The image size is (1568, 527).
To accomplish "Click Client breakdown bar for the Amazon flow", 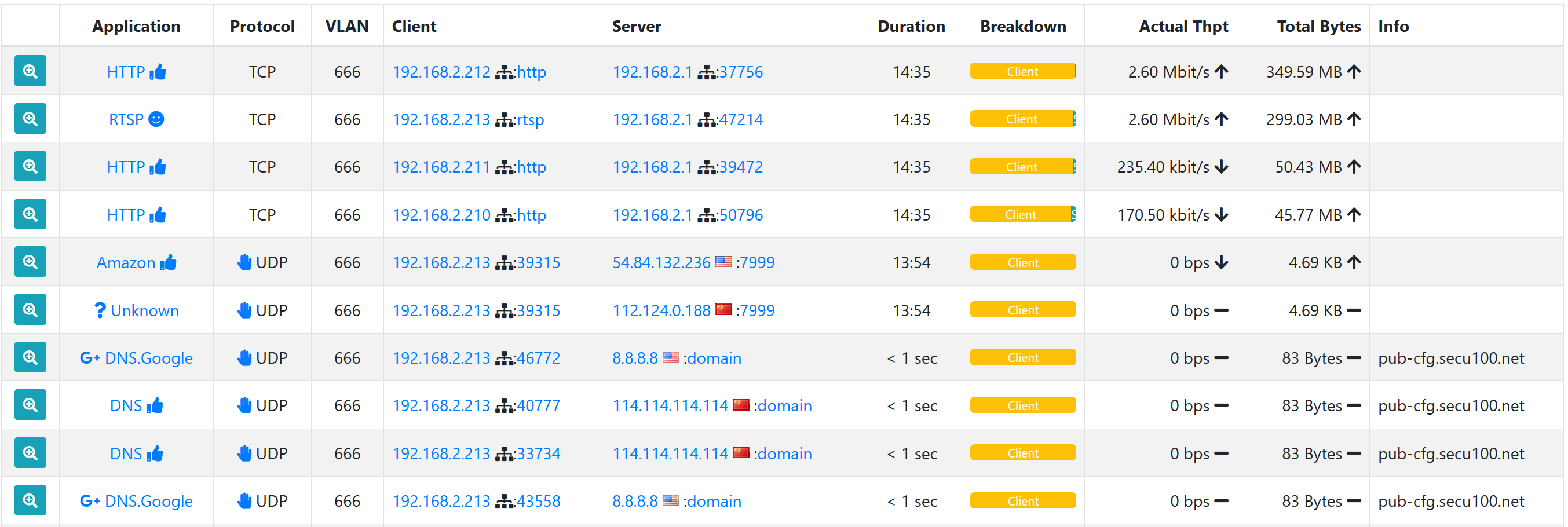I will click(x=1022, y=262).
